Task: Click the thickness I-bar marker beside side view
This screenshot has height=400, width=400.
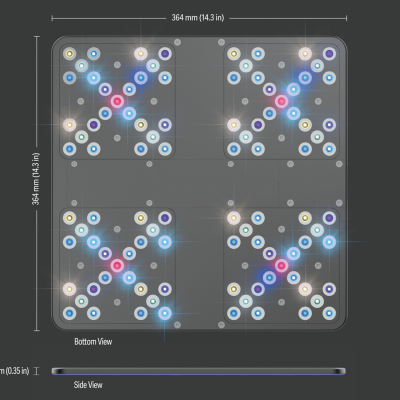Action: (36, 371)
